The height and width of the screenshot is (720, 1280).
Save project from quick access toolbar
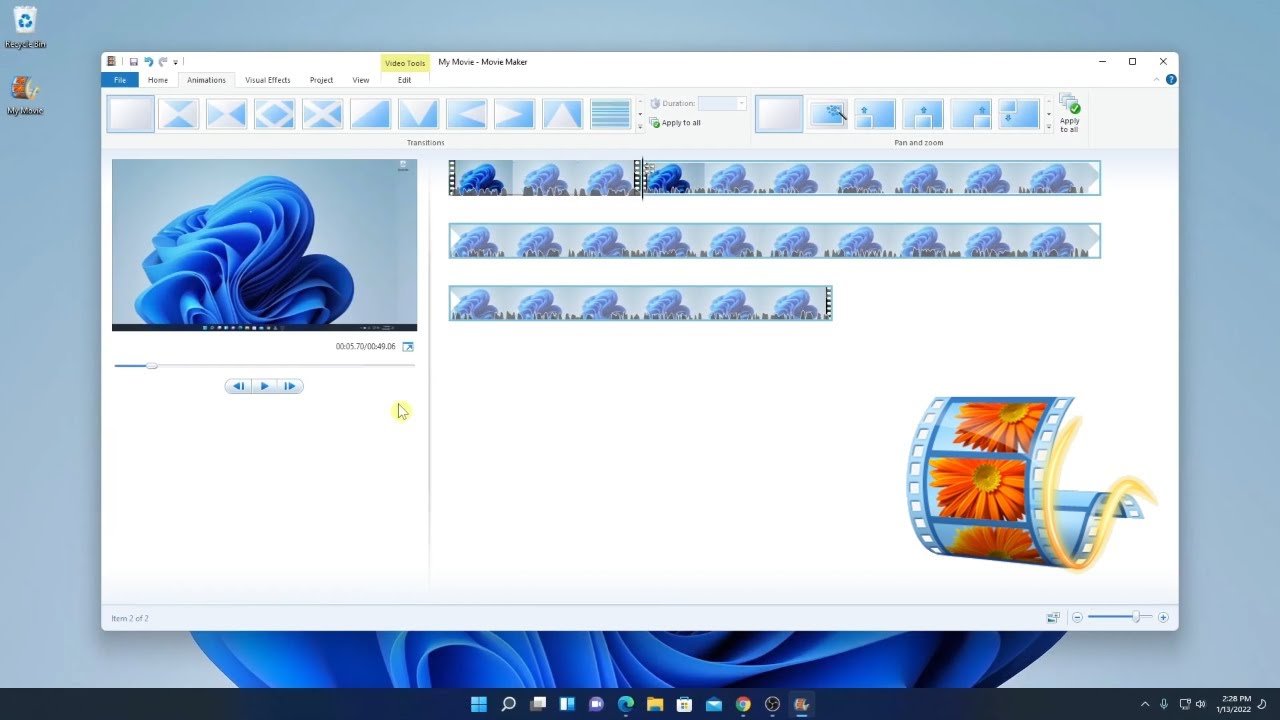pyautogui.click(x=133, y=62)
